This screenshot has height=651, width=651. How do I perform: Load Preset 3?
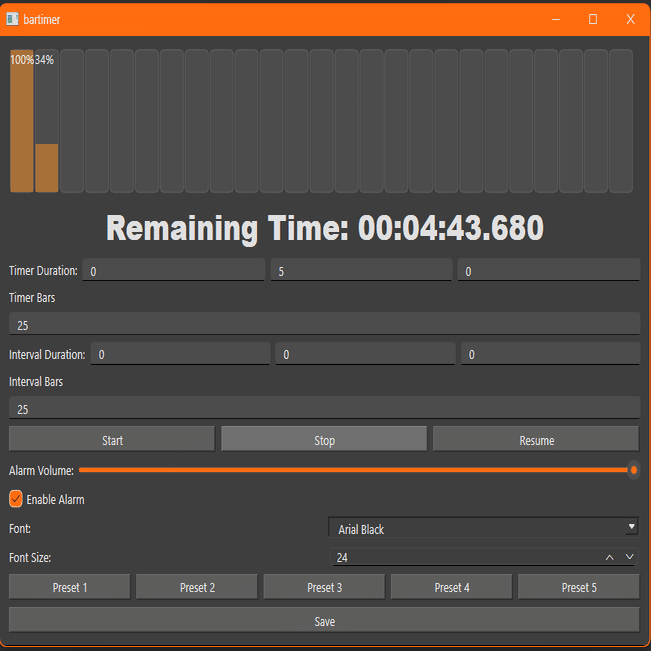click(324, 587)
